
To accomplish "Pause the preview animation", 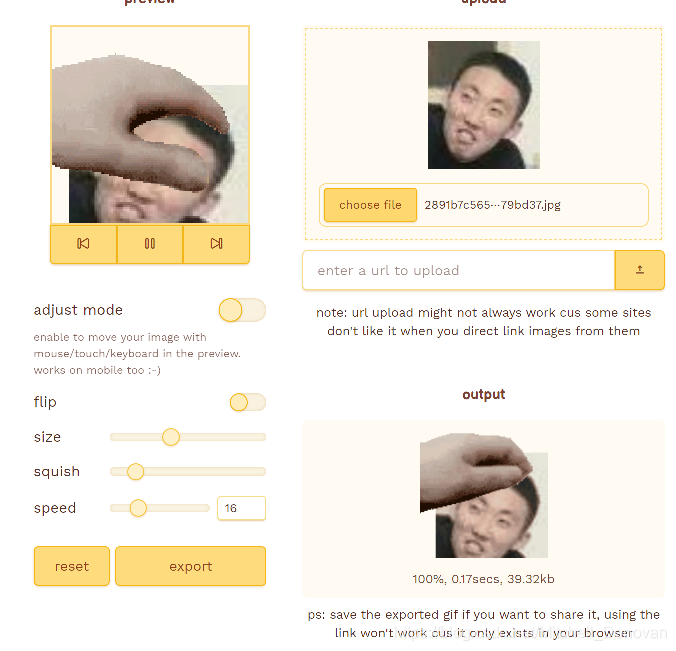I will 150,244.
